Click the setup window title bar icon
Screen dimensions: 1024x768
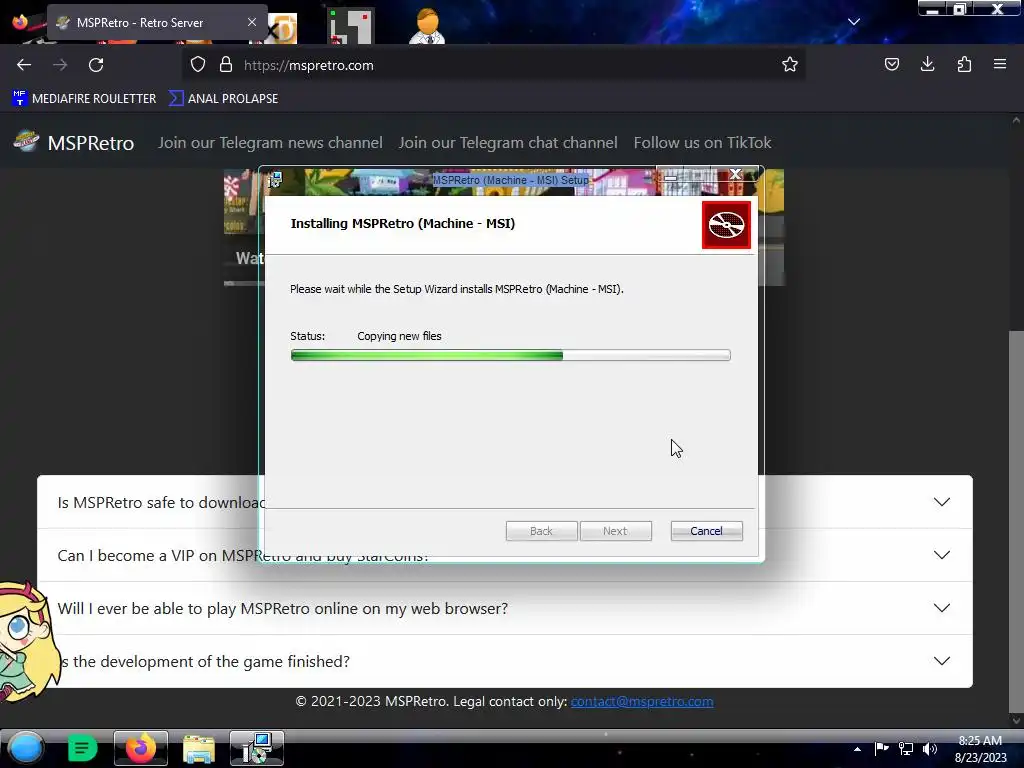pos(275,180)
